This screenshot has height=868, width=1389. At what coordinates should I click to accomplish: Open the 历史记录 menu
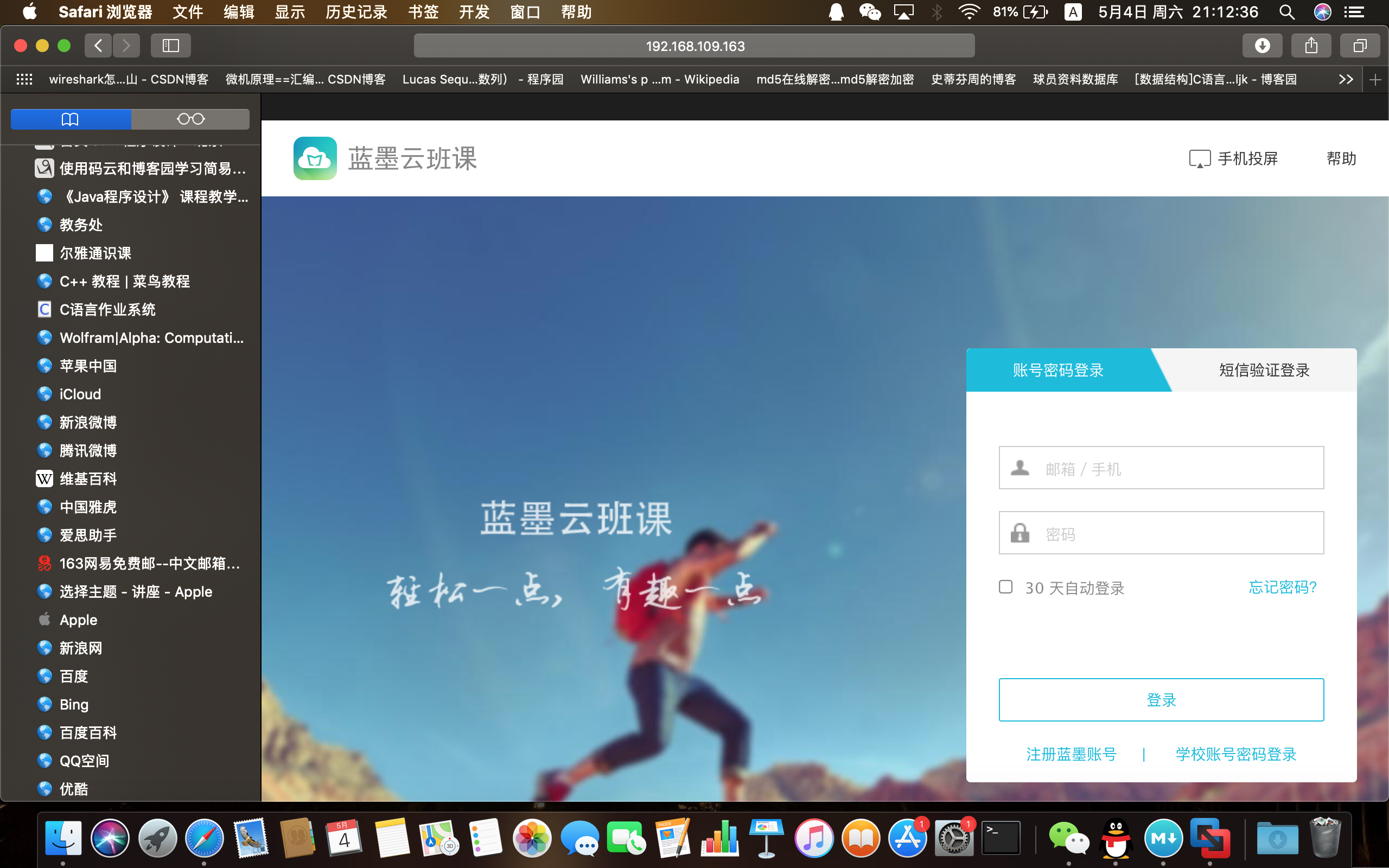coord(356,12)
